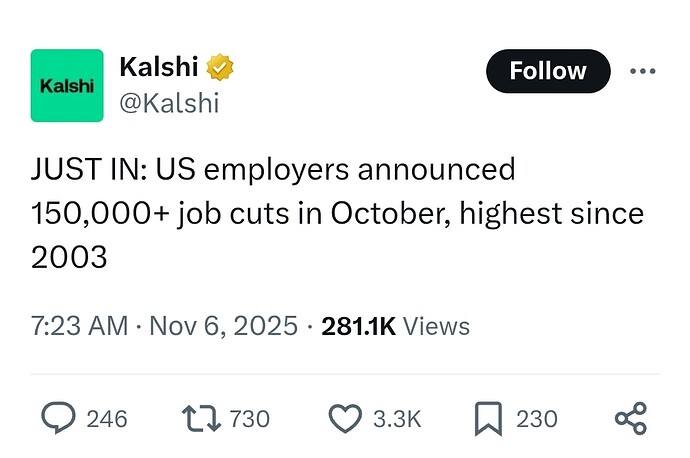
Task: Click the tweet text starting with JUST IN
Action: pos(274,169)
